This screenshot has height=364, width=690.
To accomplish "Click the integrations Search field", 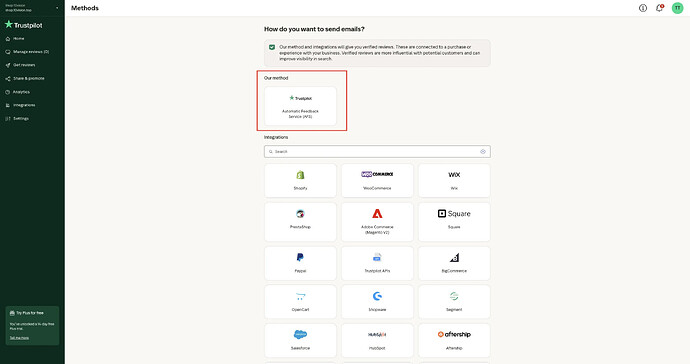I will pyautogui.click(x=377, y=151).
